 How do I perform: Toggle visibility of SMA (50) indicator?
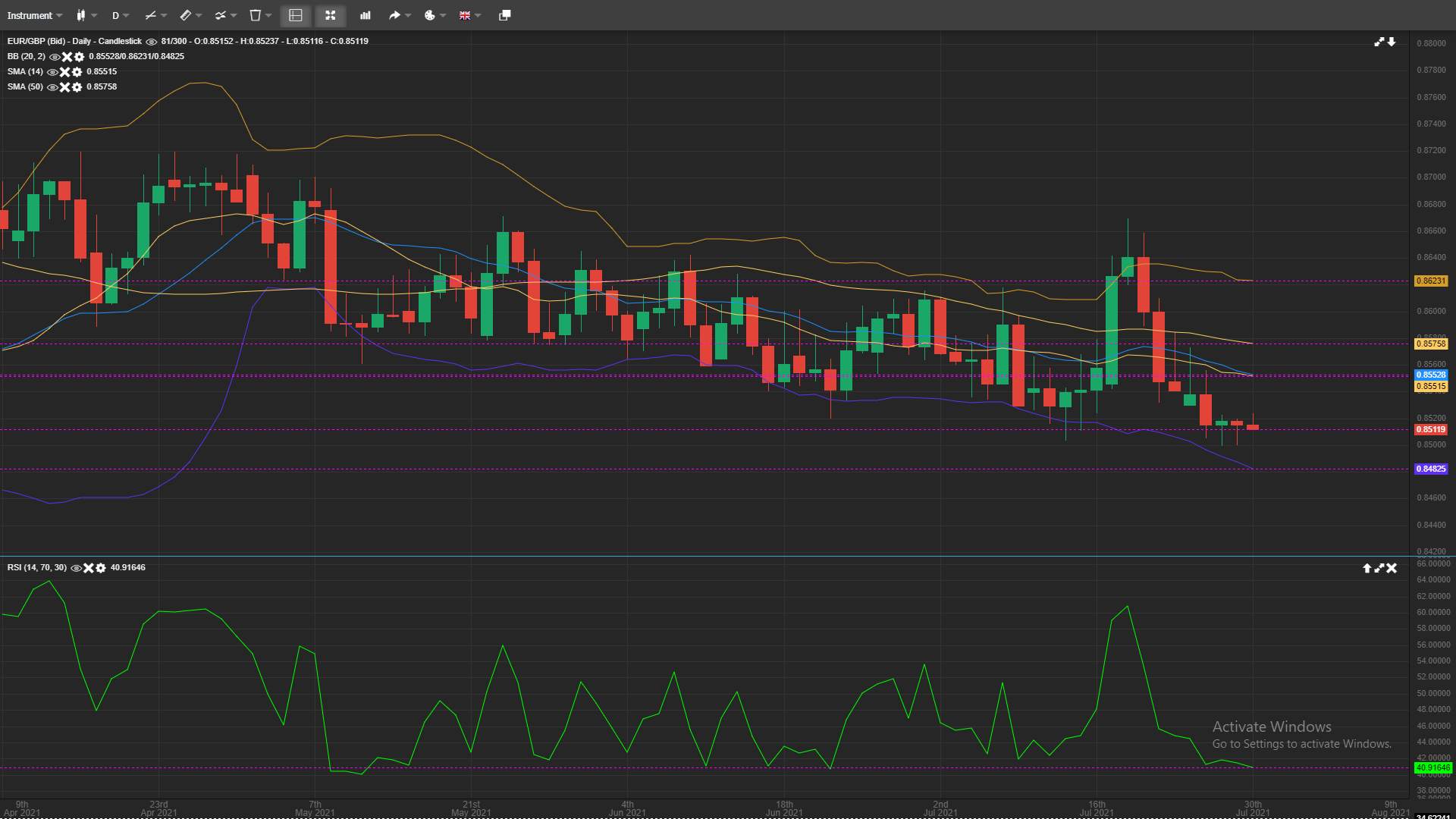[52, 87]
